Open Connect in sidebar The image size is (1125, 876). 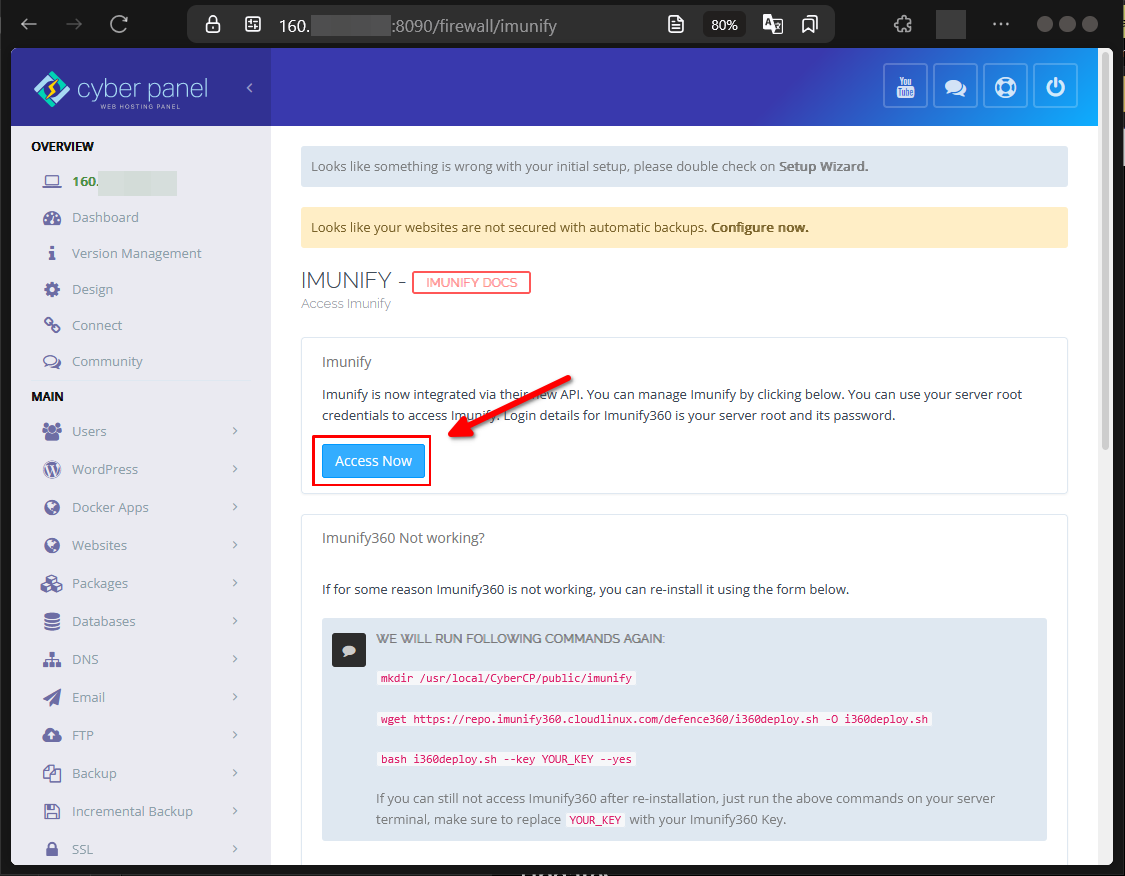coord(97,325)
